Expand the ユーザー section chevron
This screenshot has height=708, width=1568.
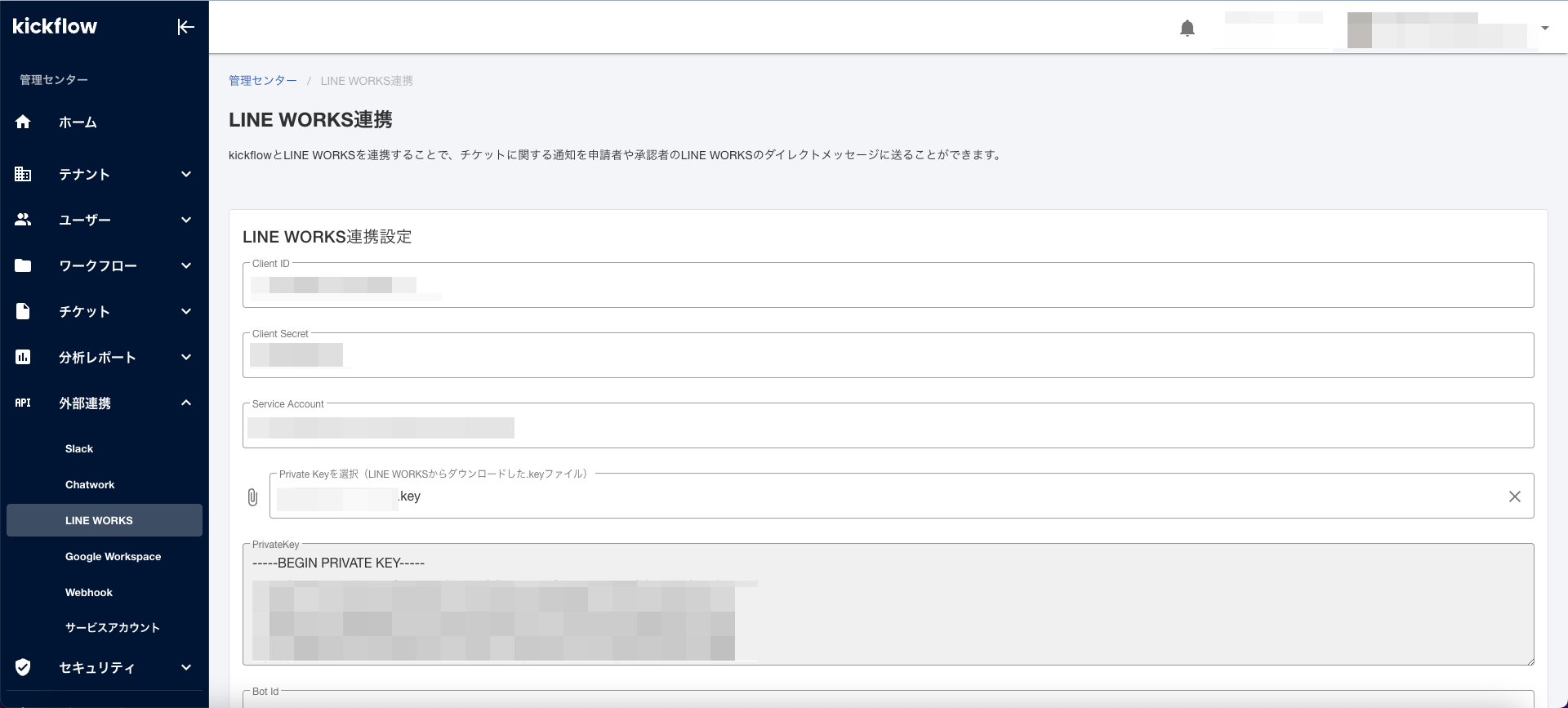(186, 220)
